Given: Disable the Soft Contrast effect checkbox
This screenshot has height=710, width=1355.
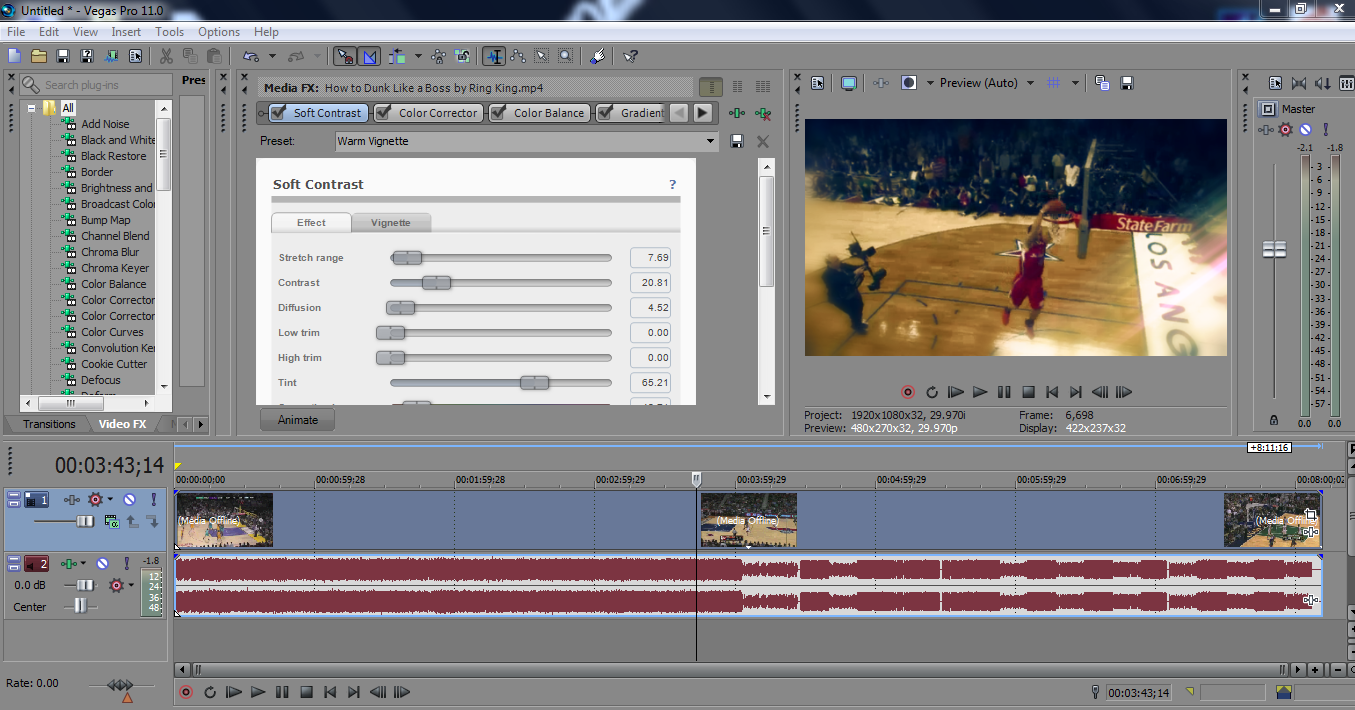Looking at the screenshot, I should click(x=277, y=113).
